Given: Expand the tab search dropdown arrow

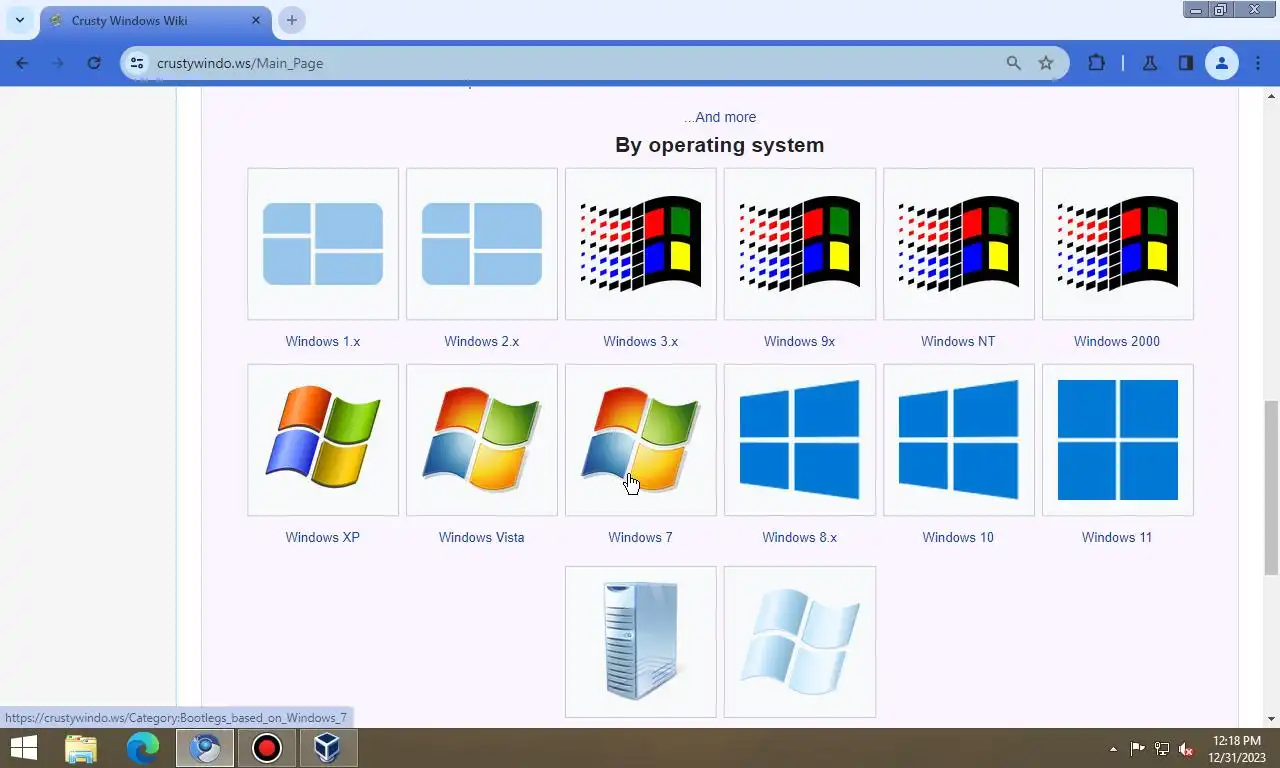Looking at the screenshot, I should click(19, 20).
